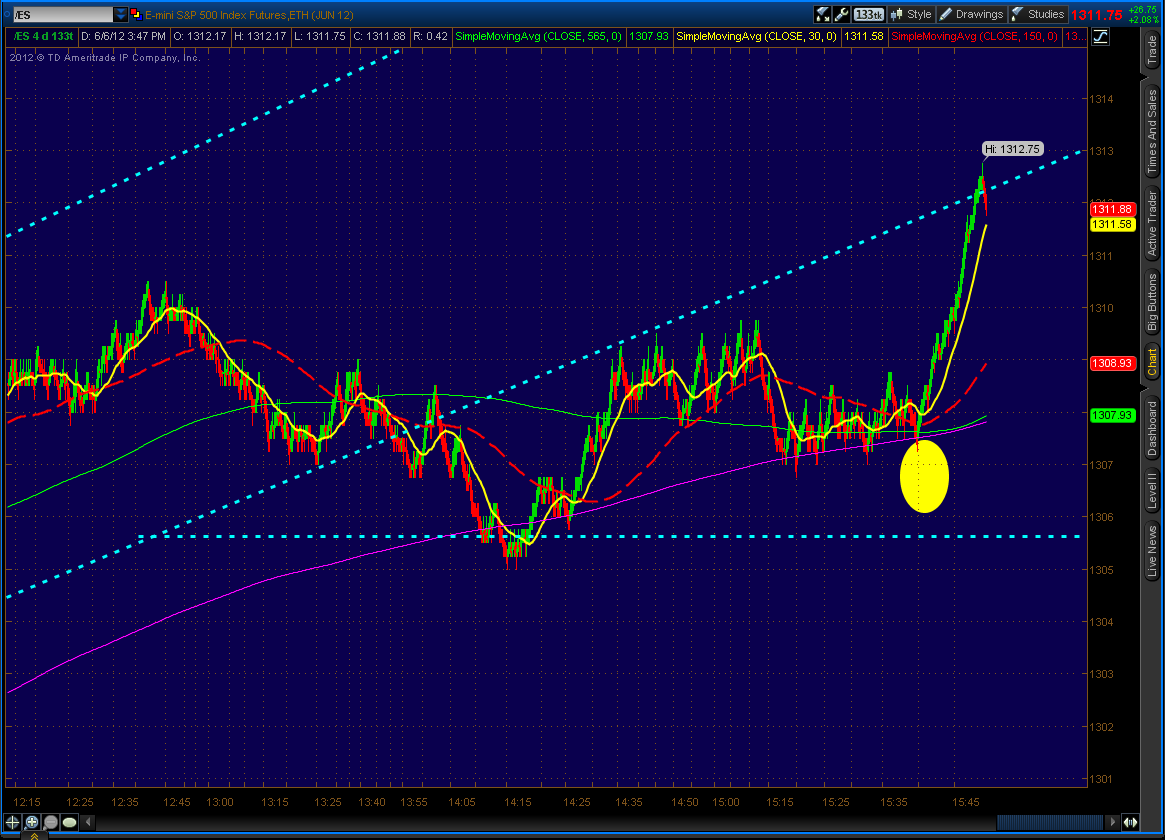
Task: Click the 1305 price axis label
Action: coord(1101,570)
